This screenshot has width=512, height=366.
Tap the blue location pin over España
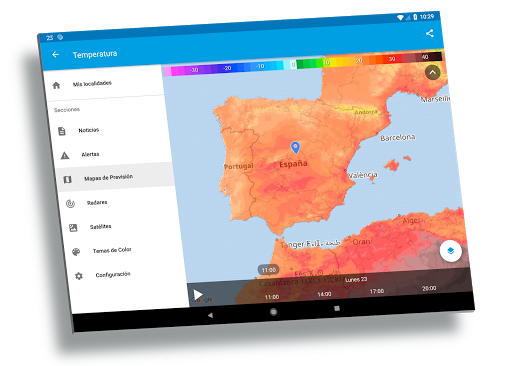click(x=295, y=148)
